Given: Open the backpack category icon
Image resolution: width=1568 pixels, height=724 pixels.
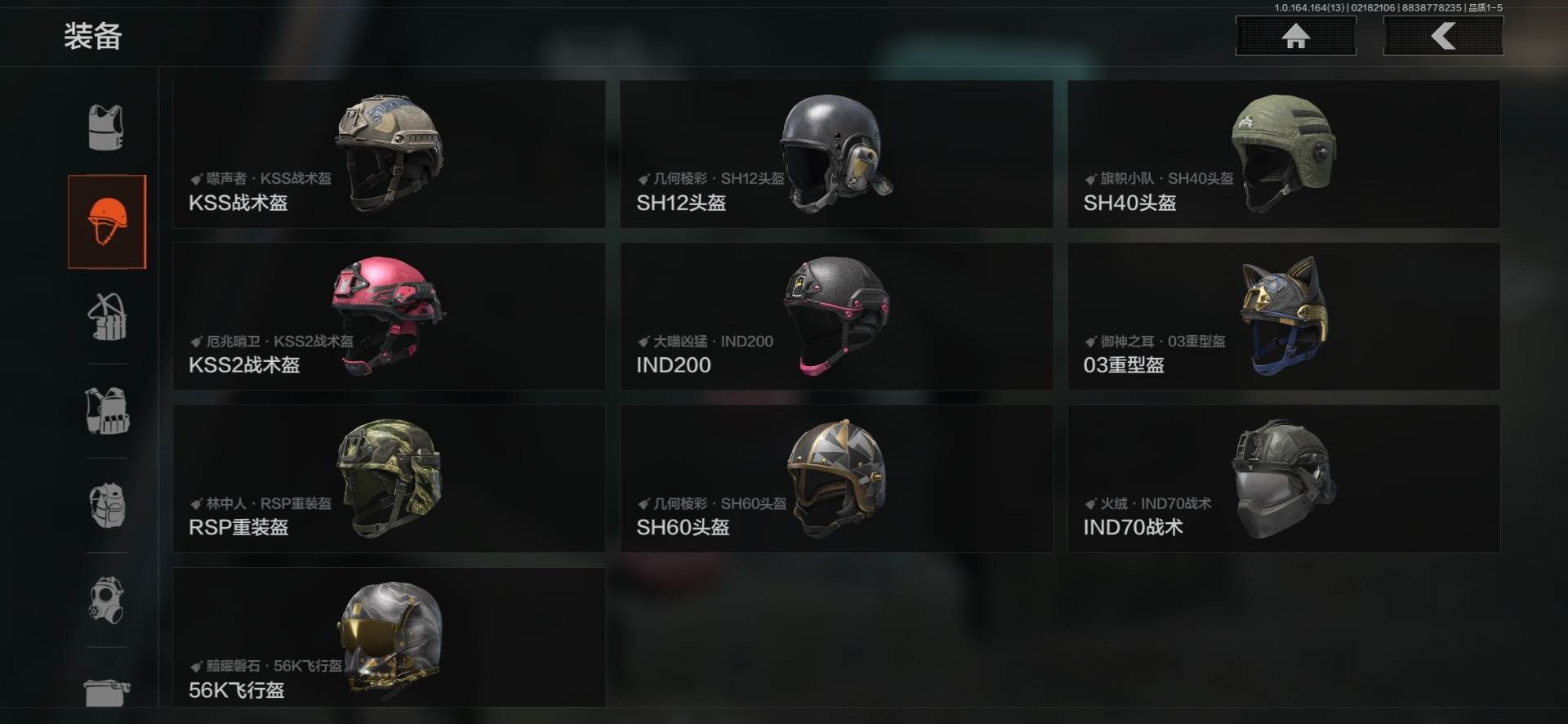Looking at the screenshot, I should tap(107, 504).
